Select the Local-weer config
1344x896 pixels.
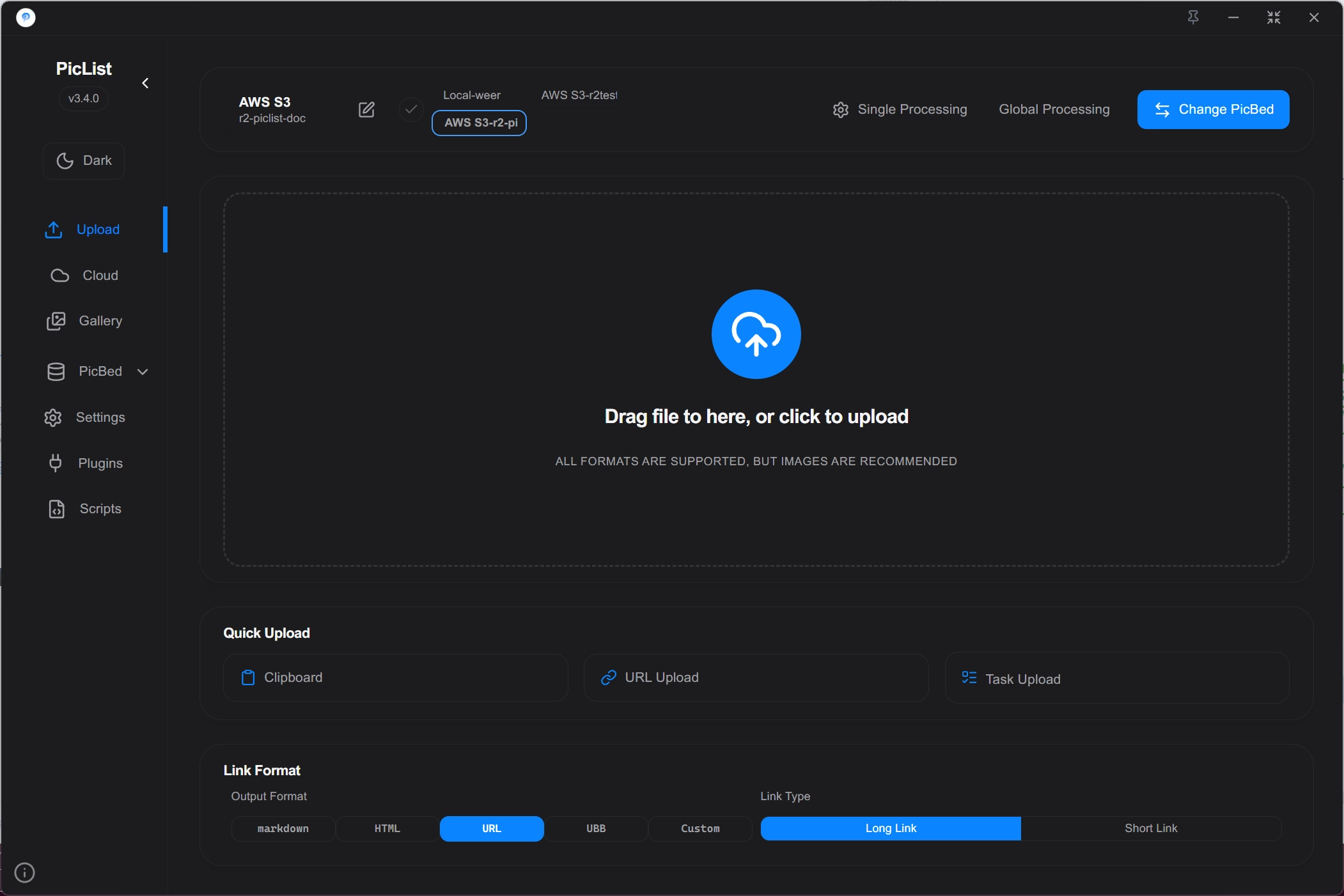(x=472, y=95)
